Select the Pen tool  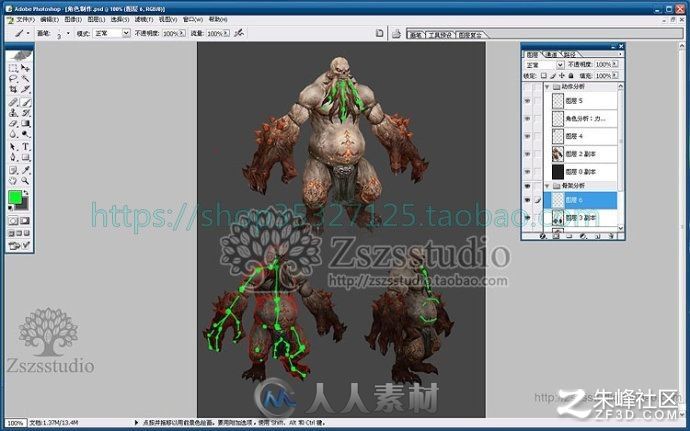pos(13,157)
